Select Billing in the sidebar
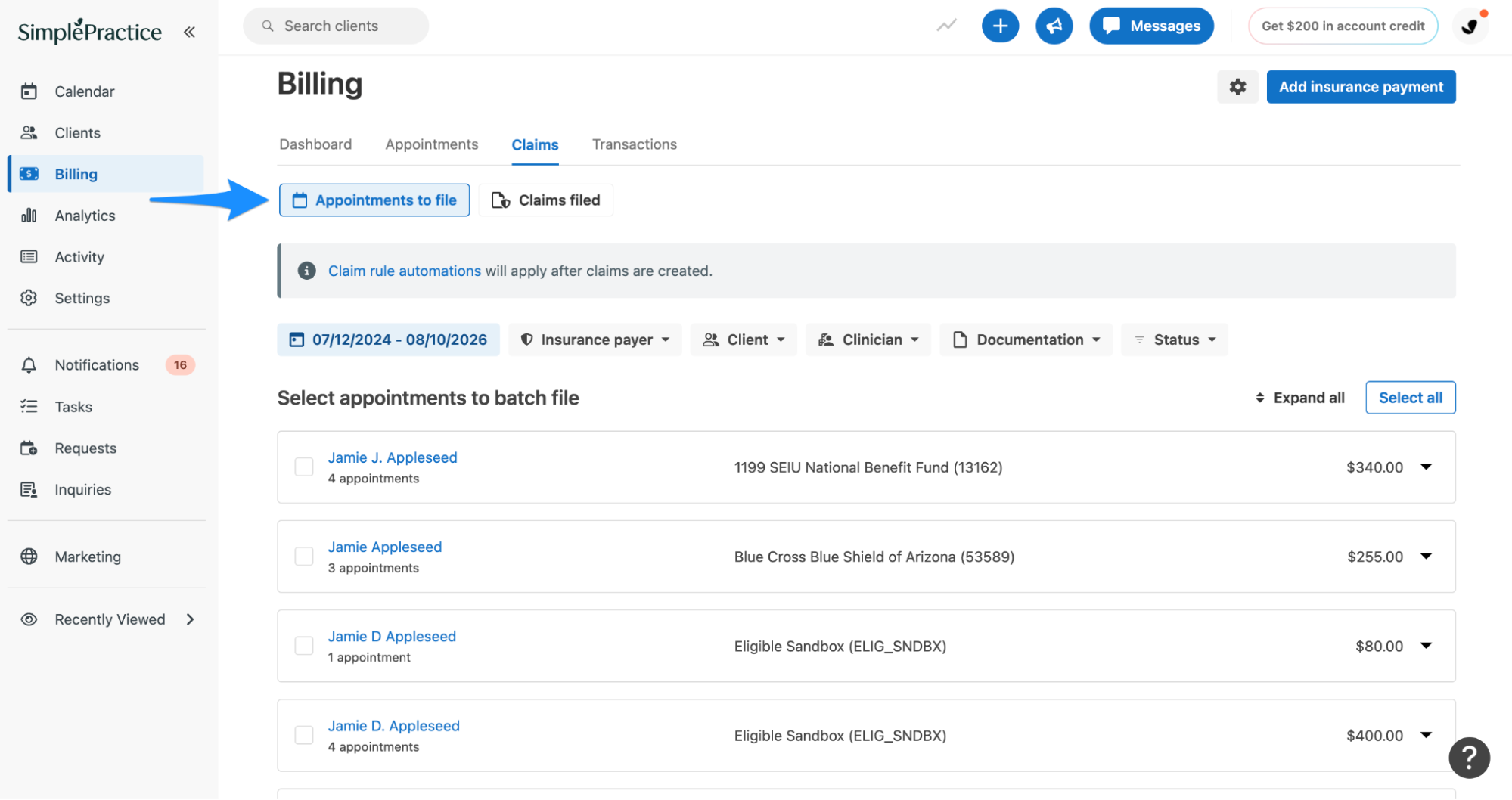 (x=106, y=174)
